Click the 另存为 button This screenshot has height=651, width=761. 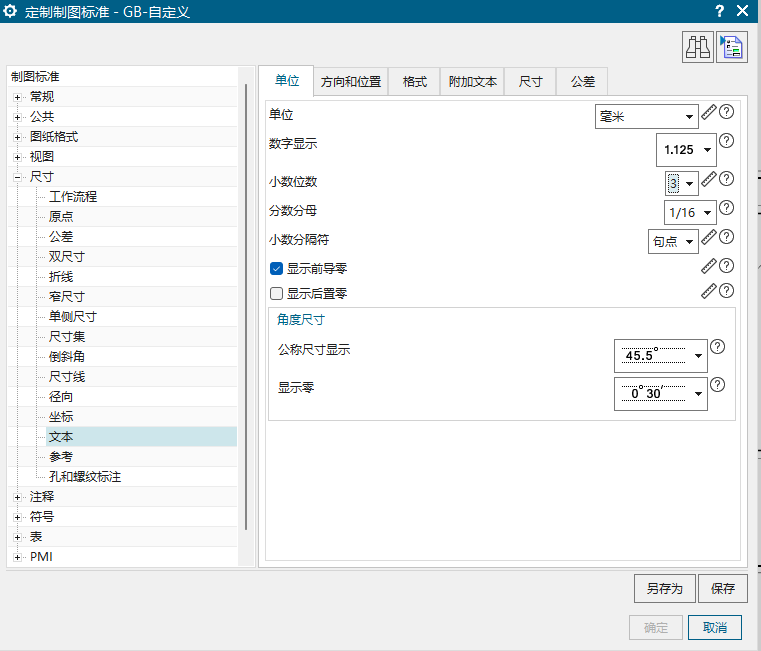click(x=664, y=588)
